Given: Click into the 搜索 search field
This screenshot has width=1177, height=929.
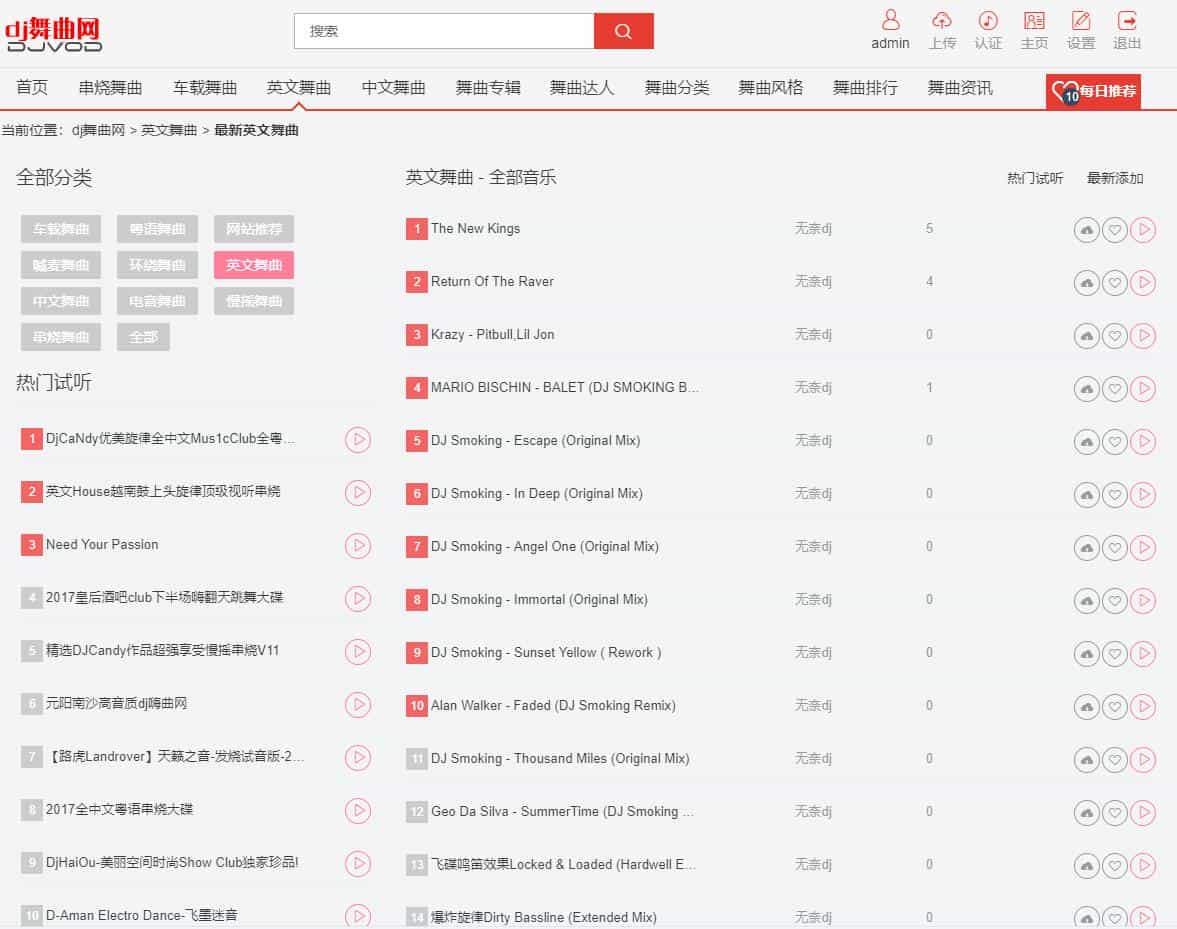Looking at the screenshot, I should click(443, 31).
